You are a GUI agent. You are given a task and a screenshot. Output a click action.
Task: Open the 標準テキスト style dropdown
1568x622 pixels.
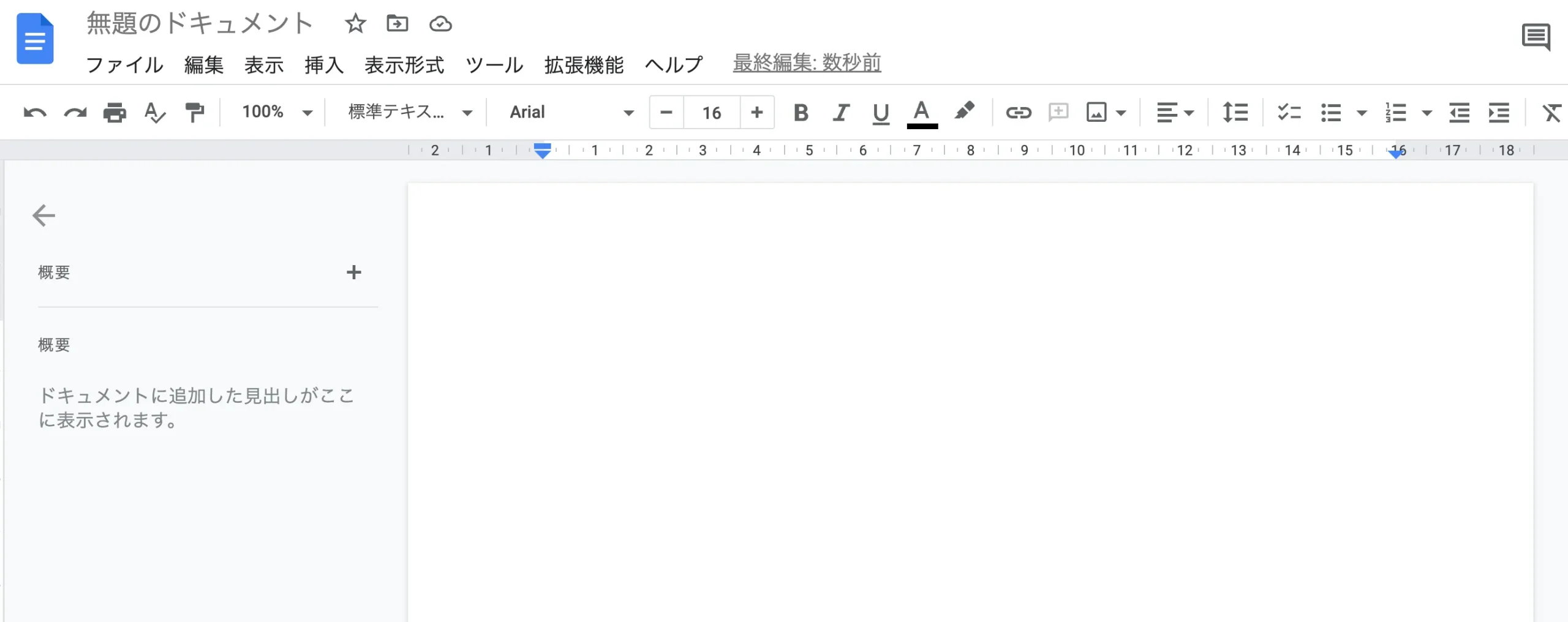(410, 112)
